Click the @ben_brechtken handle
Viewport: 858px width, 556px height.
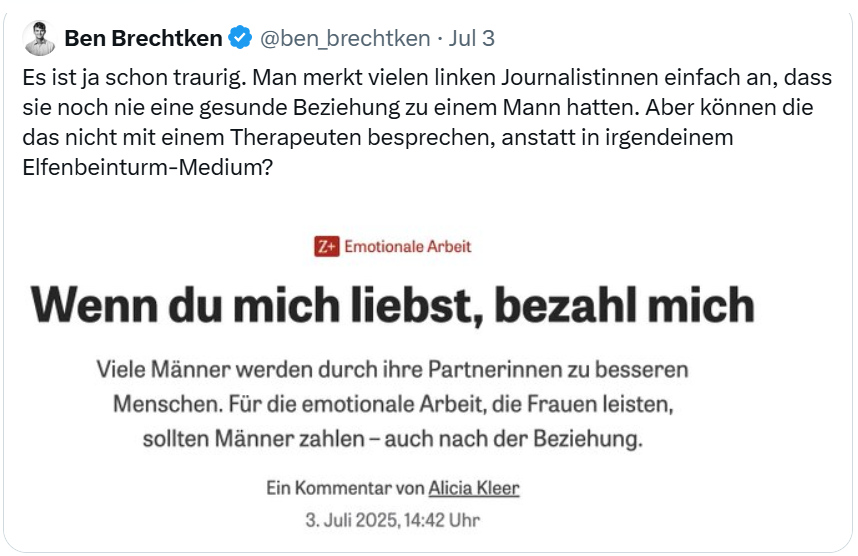(x=344, y=39)
